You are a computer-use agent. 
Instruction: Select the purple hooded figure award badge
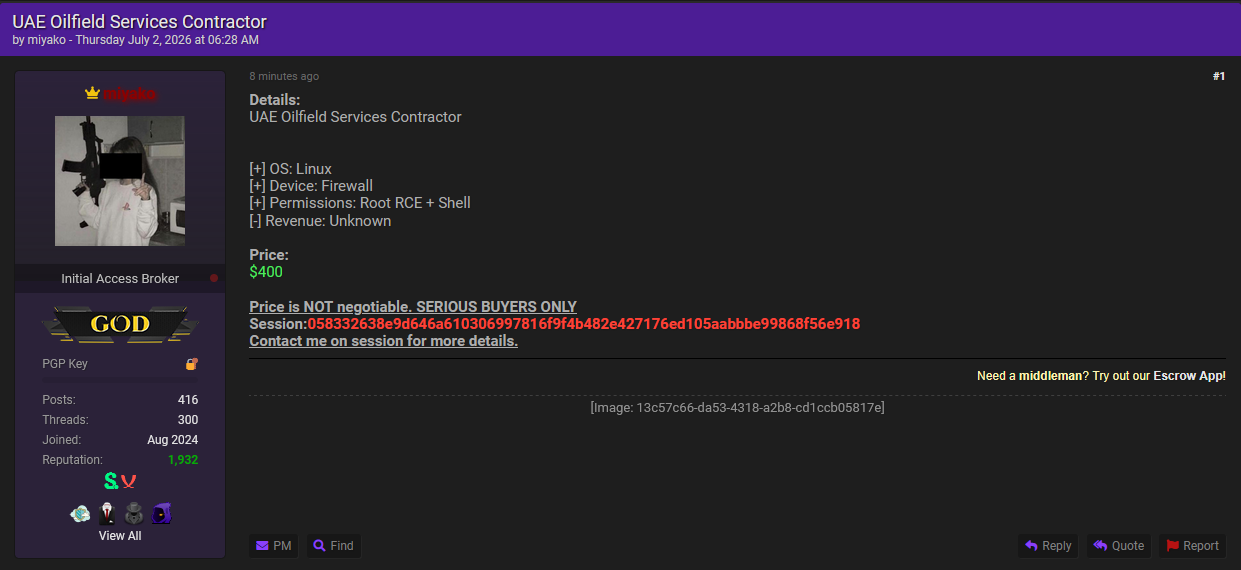pos(161,514)
